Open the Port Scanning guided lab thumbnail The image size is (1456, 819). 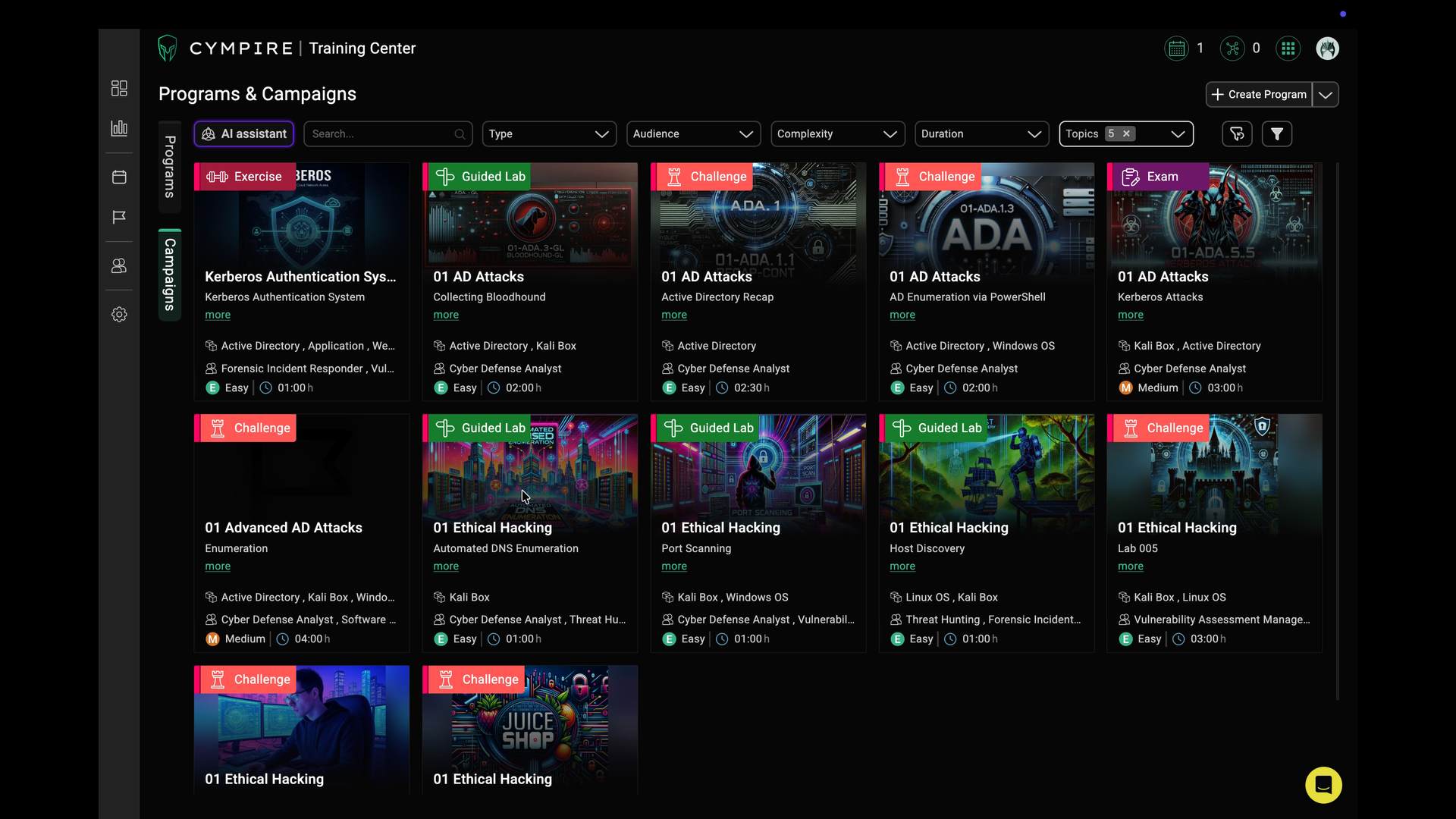pos(758,466)
